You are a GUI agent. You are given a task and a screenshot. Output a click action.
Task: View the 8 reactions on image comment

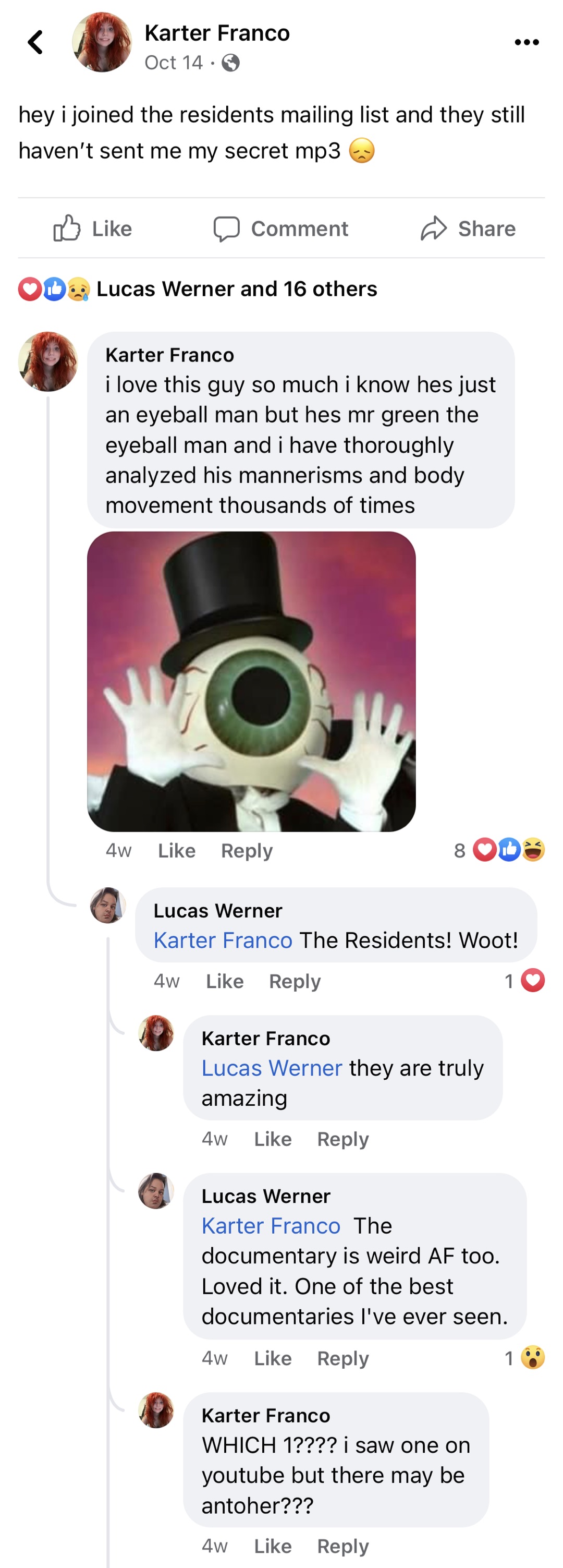(499, 850)
